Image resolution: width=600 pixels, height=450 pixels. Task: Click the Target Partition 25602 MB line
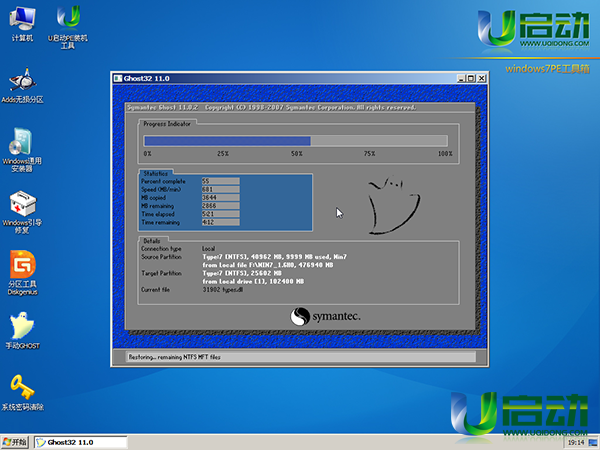pyautogui.click(x=242, y=273)
